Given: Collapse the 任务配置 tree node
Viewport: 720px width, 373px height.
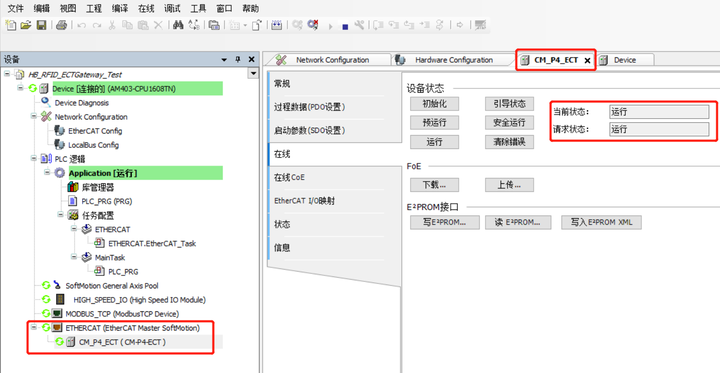Looking at the screenshot, I should point(60,215).
